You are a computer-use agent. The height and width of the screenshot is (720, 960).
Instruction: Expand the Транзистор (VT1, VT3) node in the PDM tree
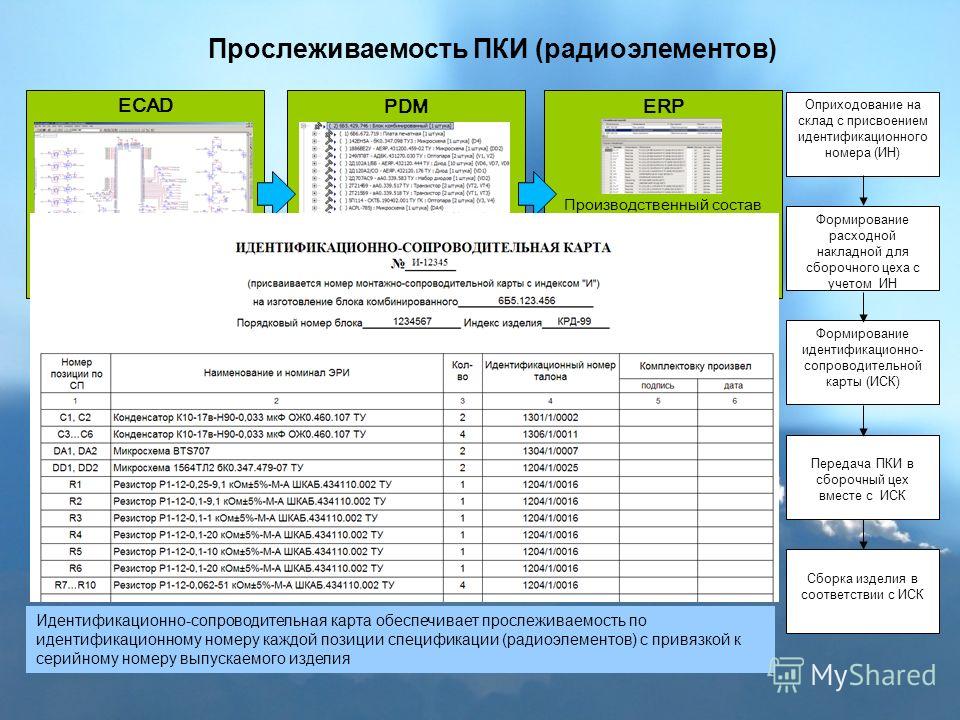pyautogui.click(x=314, y=193)
